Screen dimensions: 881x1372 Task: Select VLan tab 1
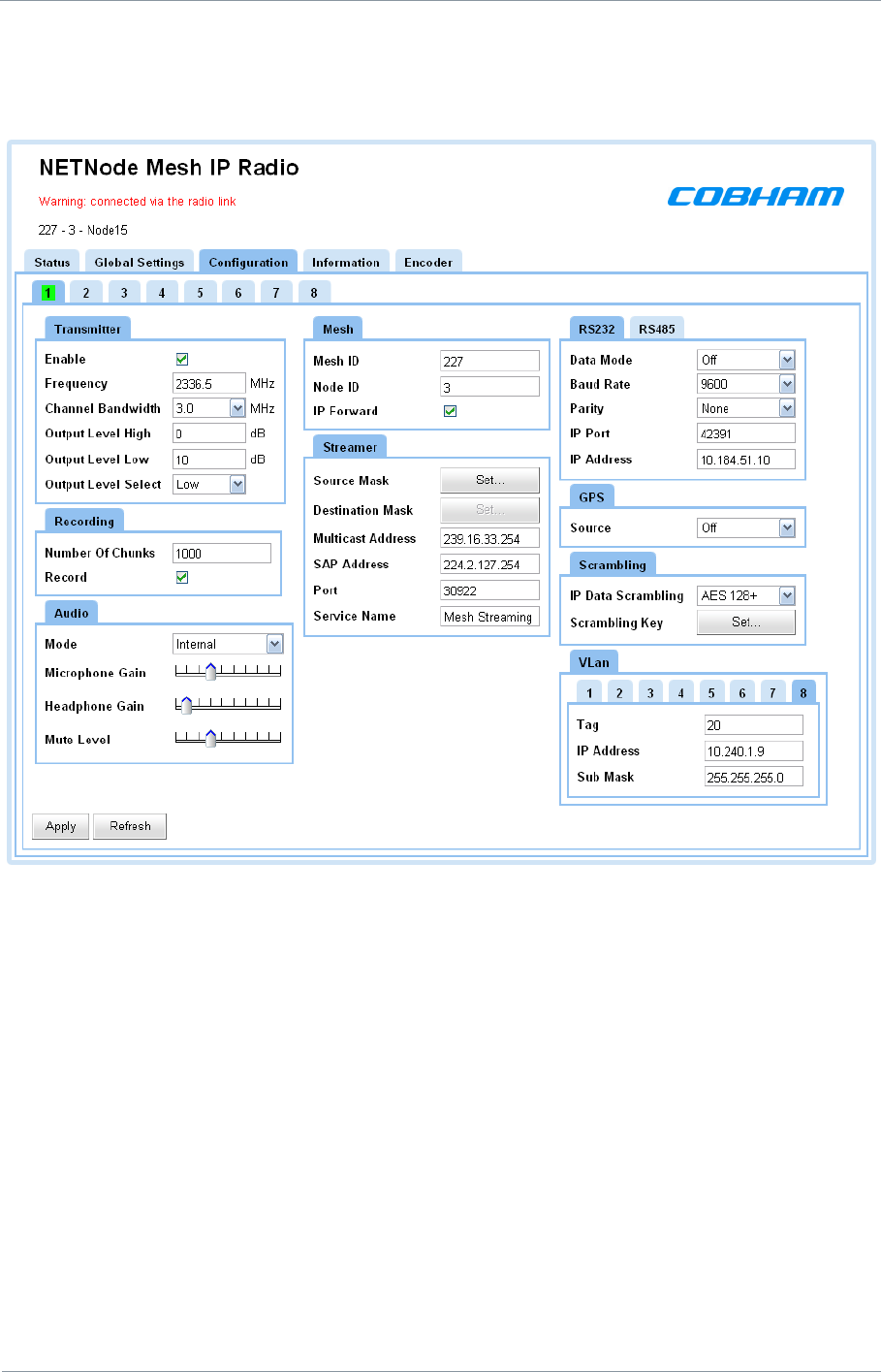coord(589,693)
